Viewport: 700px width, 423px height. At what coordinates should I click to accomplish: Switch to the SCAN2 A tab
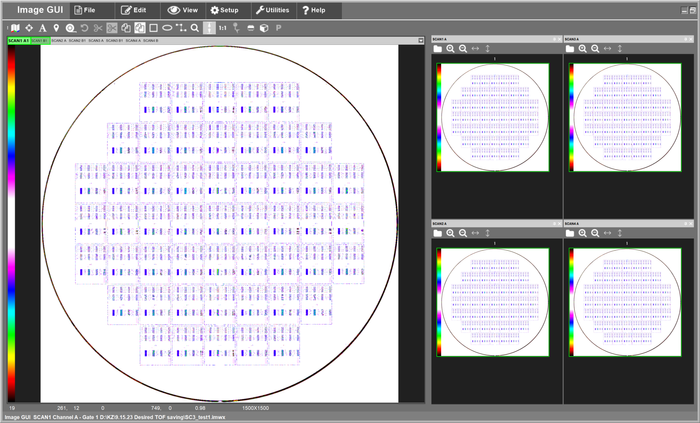pos(58,41)
